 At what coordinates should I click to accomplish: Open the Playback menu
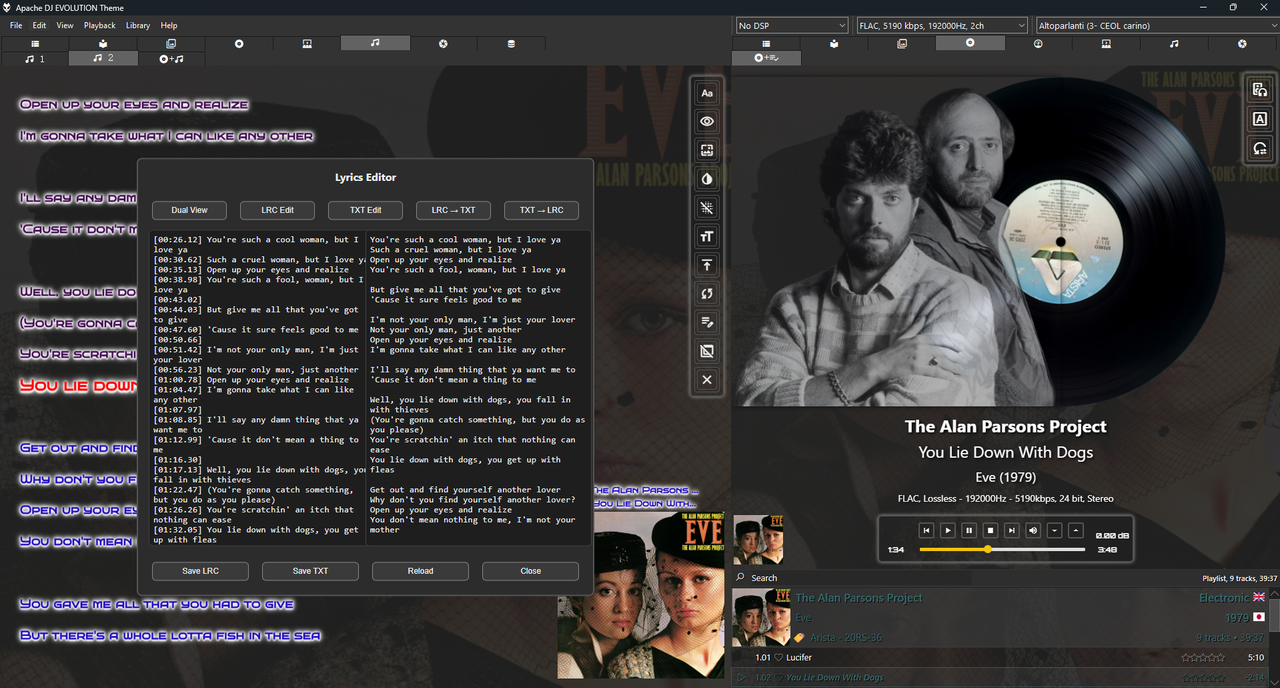pos(100,25)
